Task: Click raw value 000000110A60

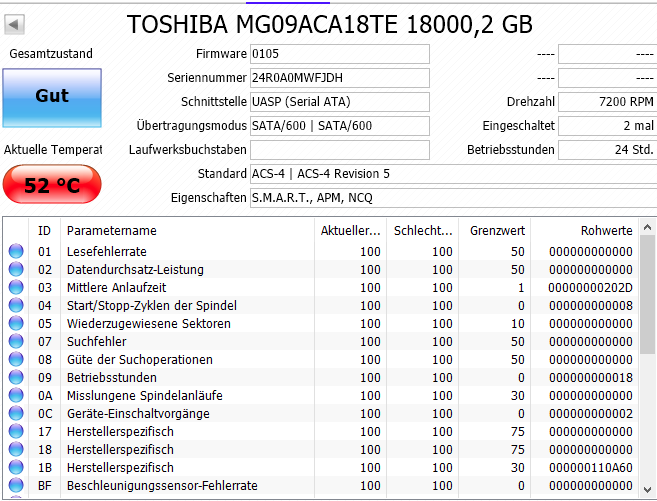Action: click(x=591, y=467)
